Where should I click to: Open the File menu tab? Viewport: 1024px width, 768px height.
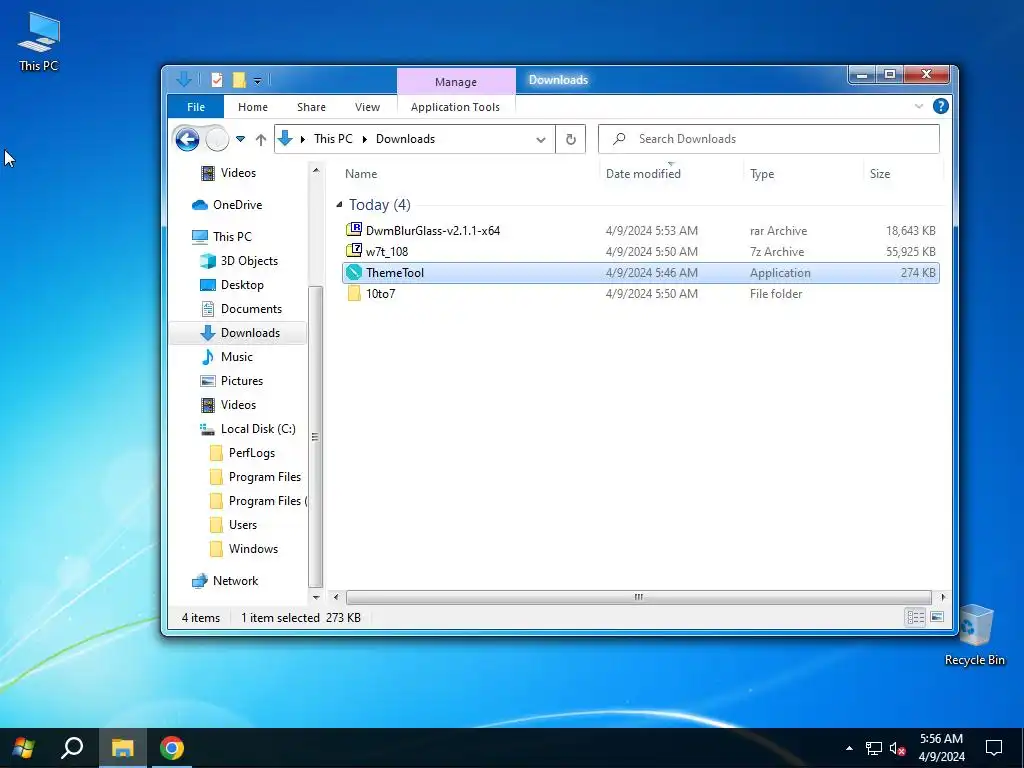point(196,107)
